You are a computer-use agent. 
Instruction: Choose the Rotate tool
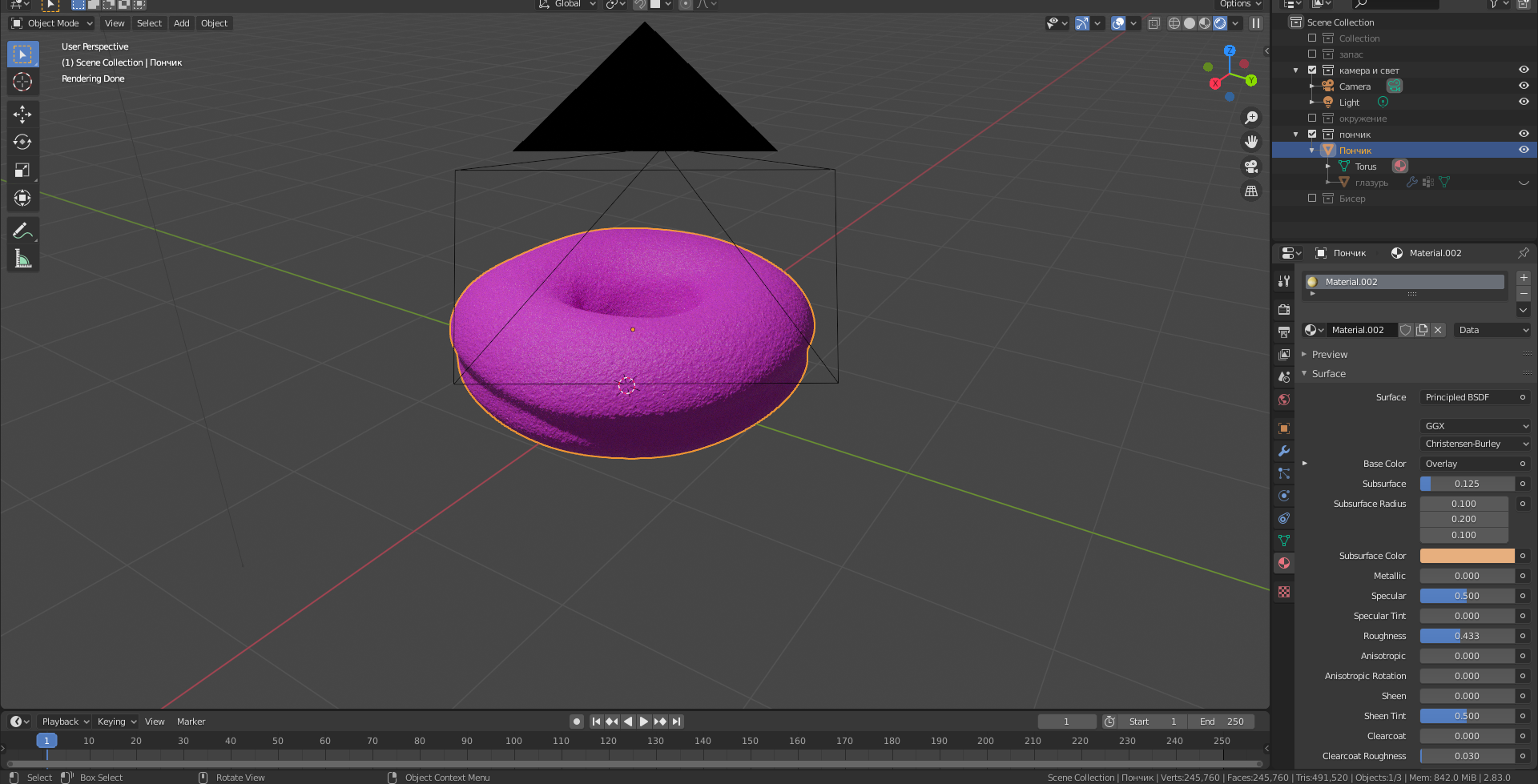coord(23,143)
